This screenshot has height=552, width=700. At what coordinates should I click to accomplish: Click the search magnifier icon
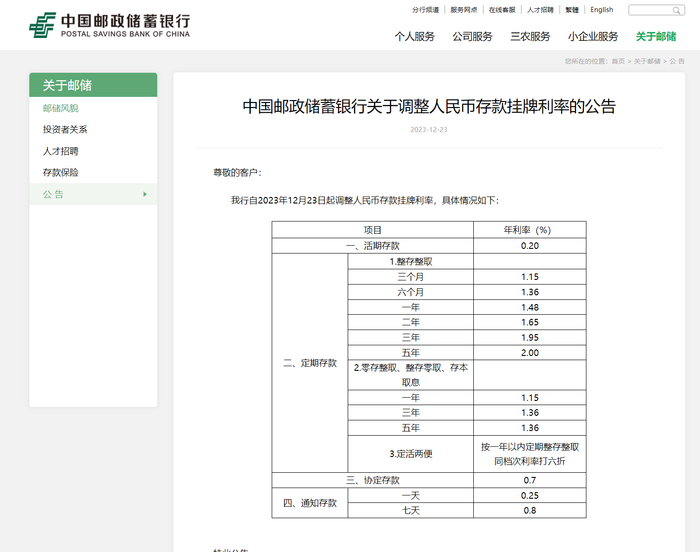point(677,10)
